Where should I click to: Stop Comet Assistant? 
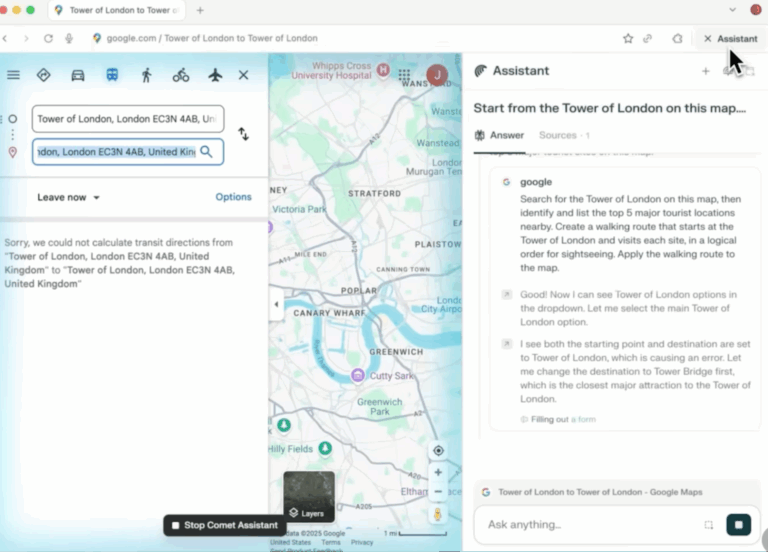224,525
